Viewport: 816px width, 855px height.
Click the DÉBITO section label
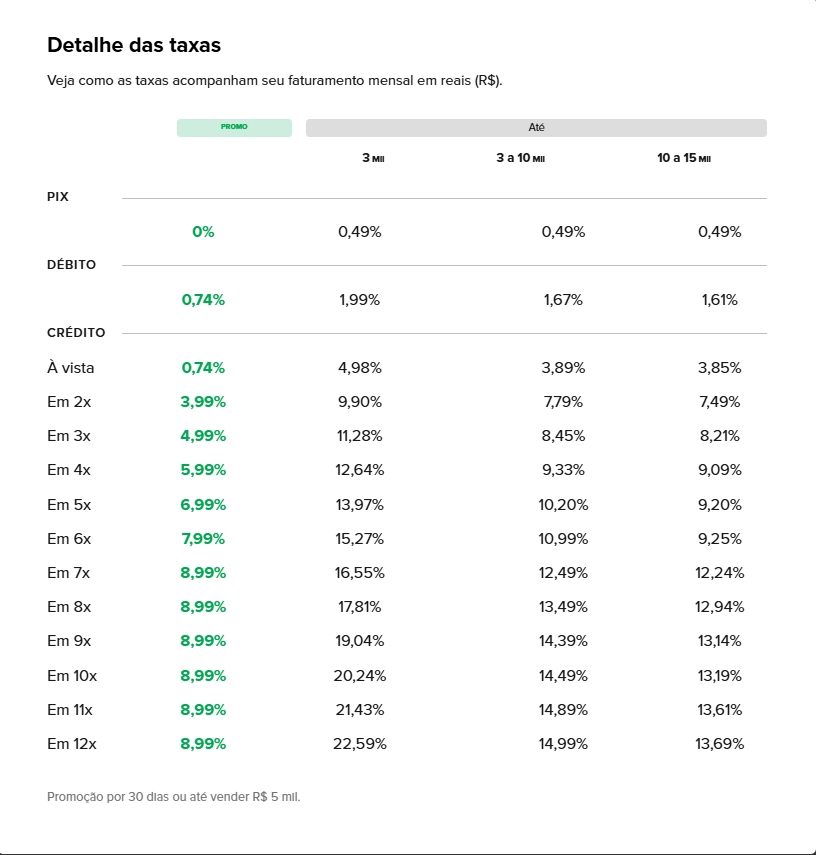point(71,265)
